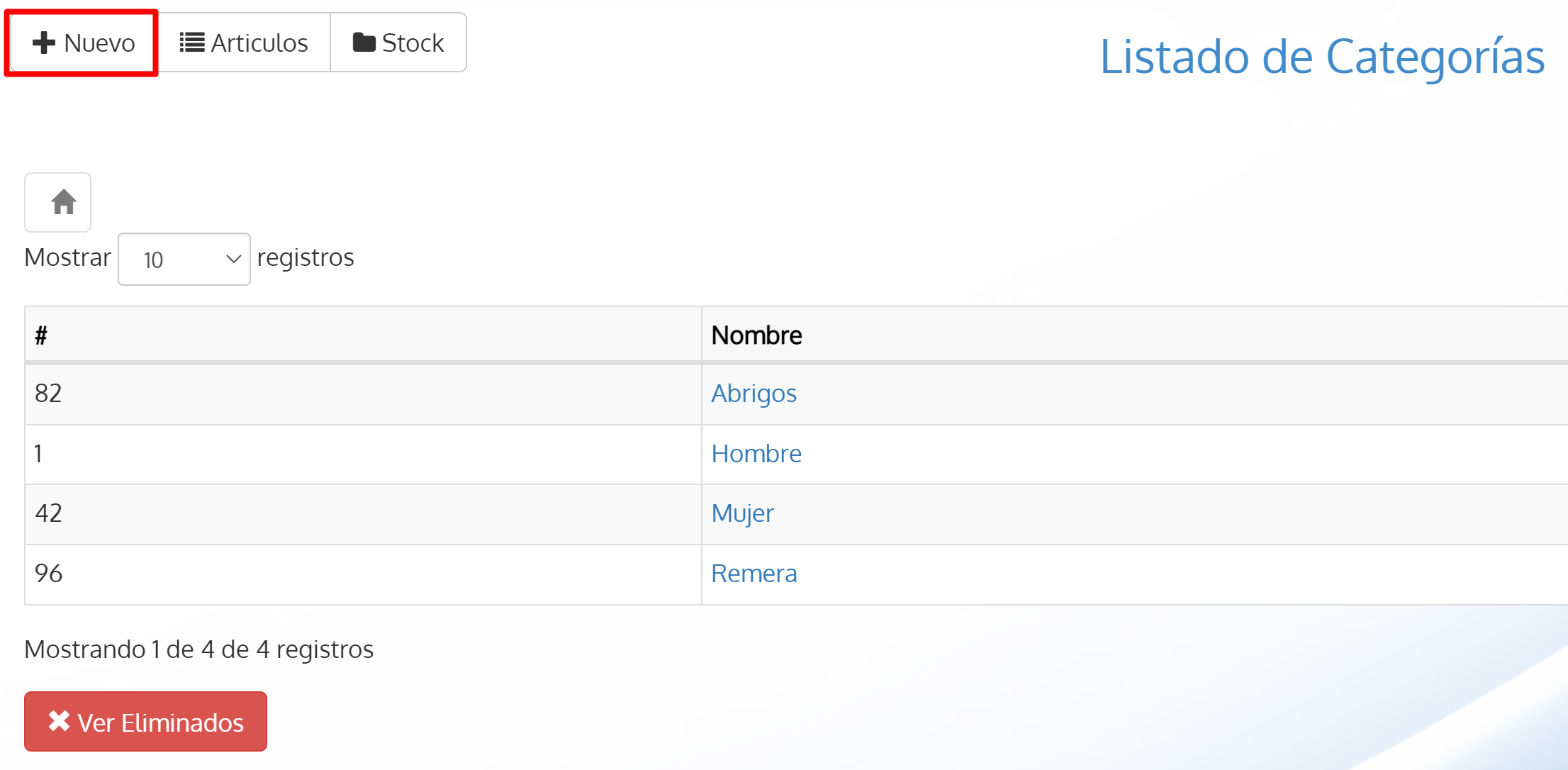Select the Mujer category
Image resolution: width=1568 pixels, height=770 pixels.
[742, 513]
